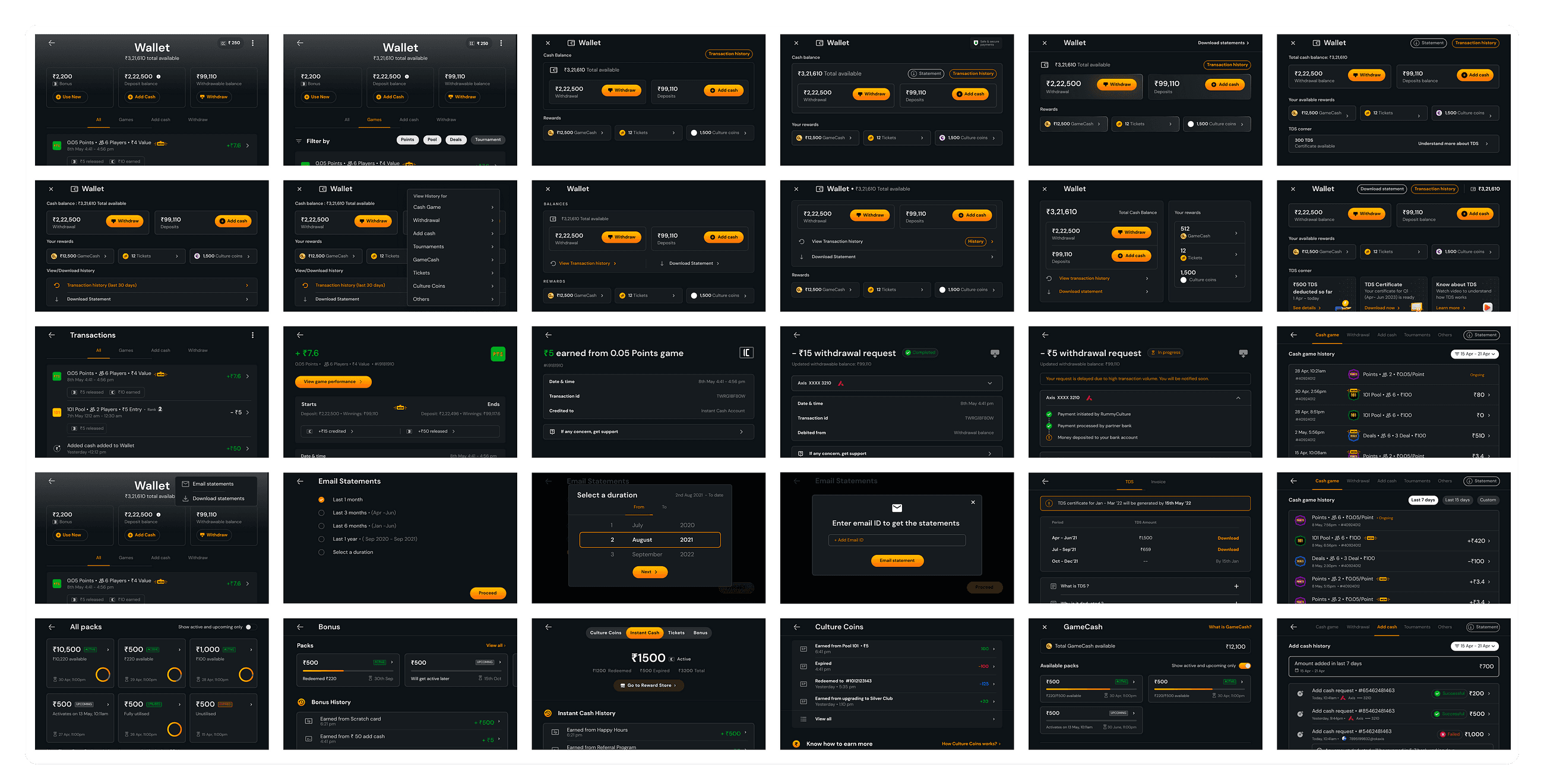Choose the 'Last 6 months' radio option

click(321, 526)
